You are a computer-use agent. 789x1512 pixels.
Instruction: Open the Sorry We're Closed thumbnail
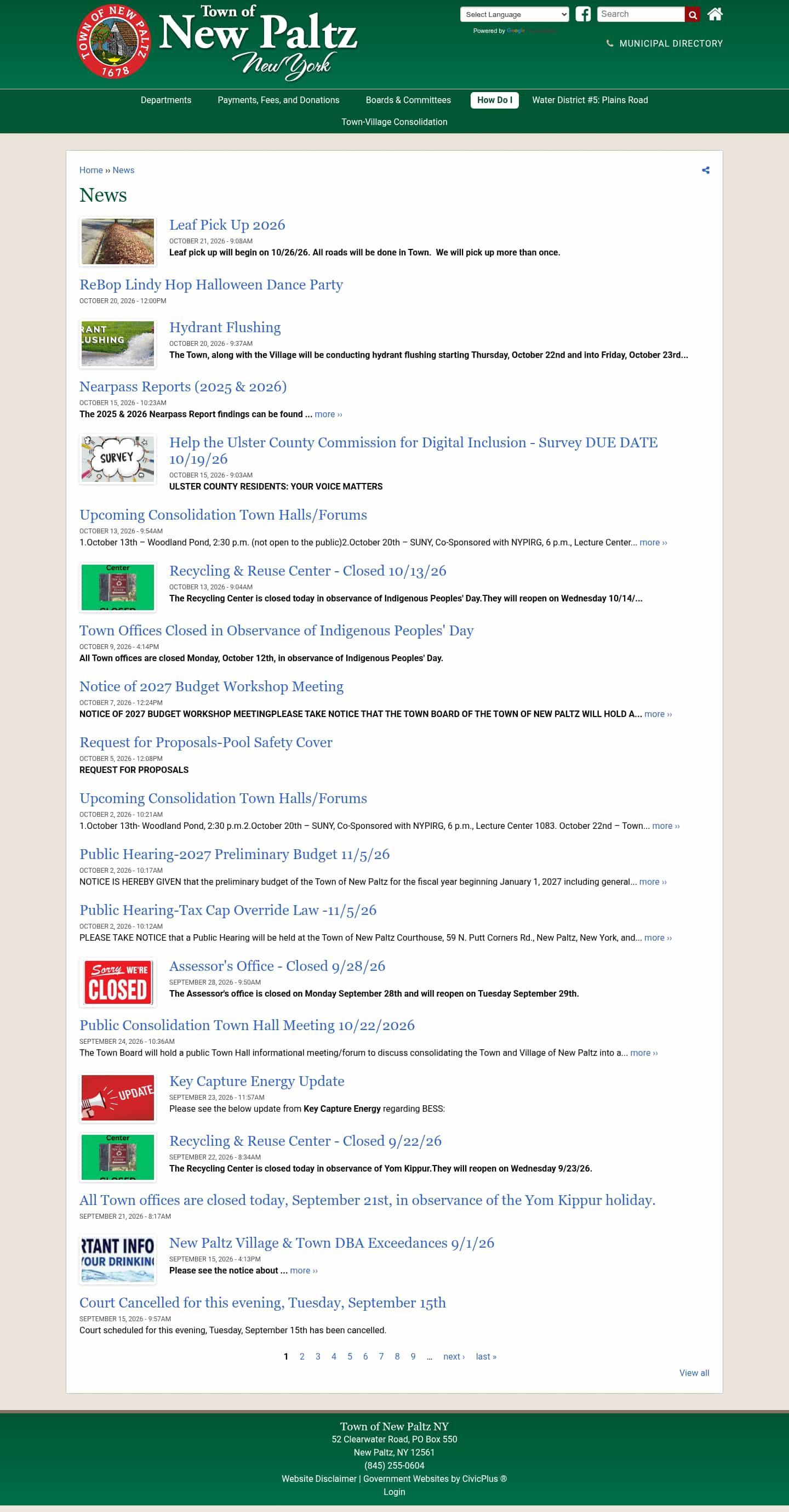point(117,982)
